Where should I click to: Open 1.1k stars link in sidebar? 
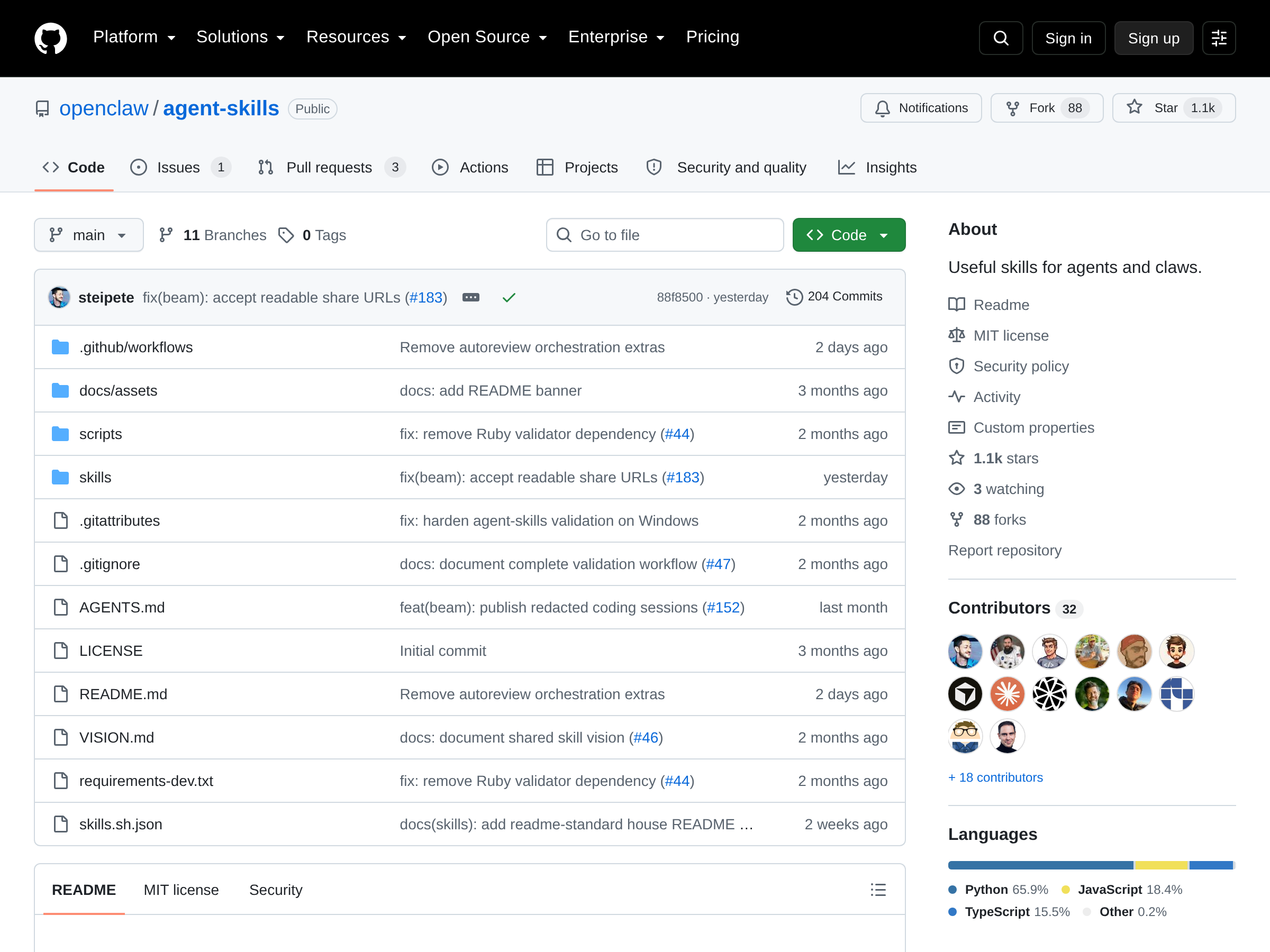pos(994,458)
